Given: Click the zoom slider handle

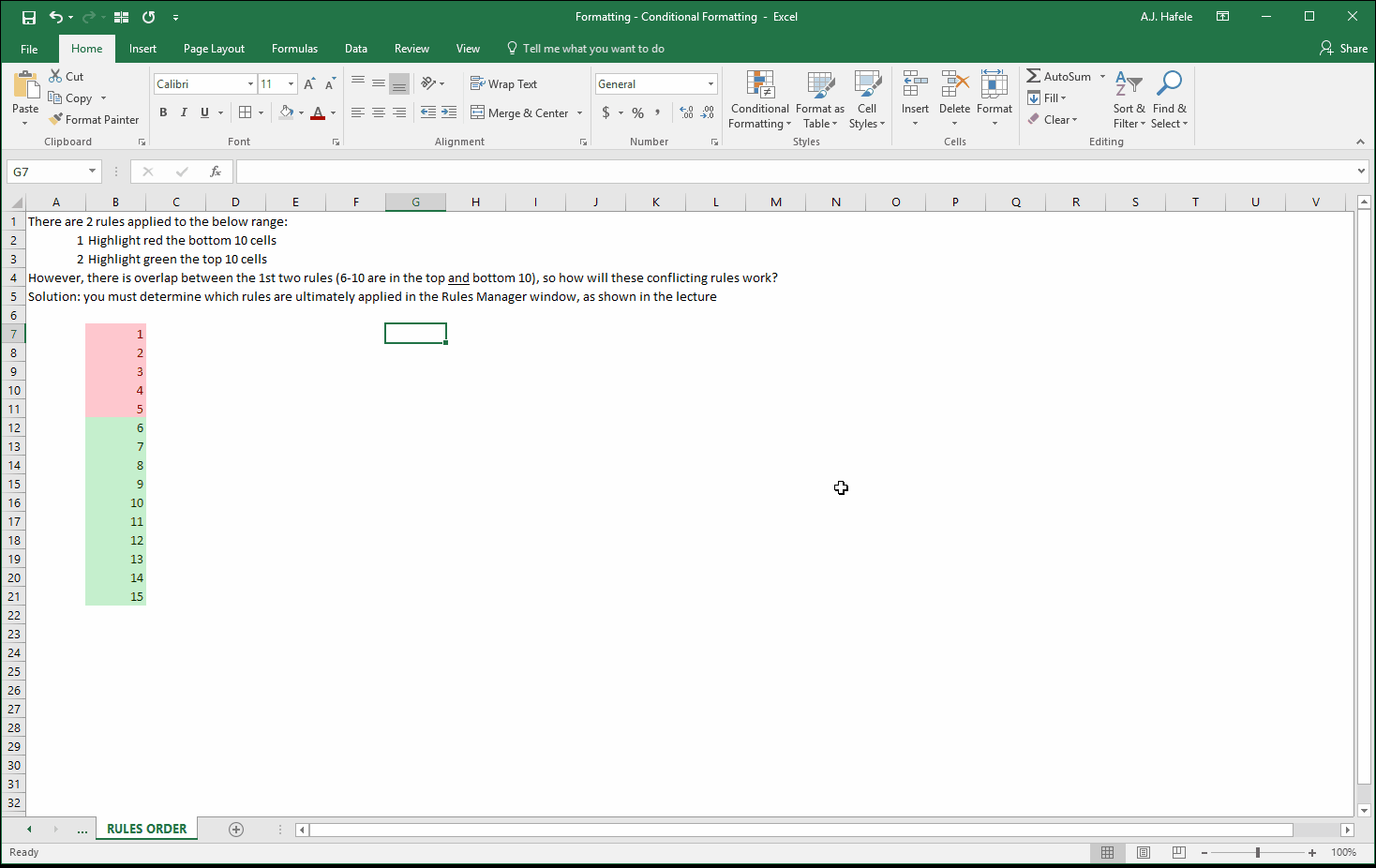Looking at the screenshot, I should pyautogui.click(x=1258, y=852).
